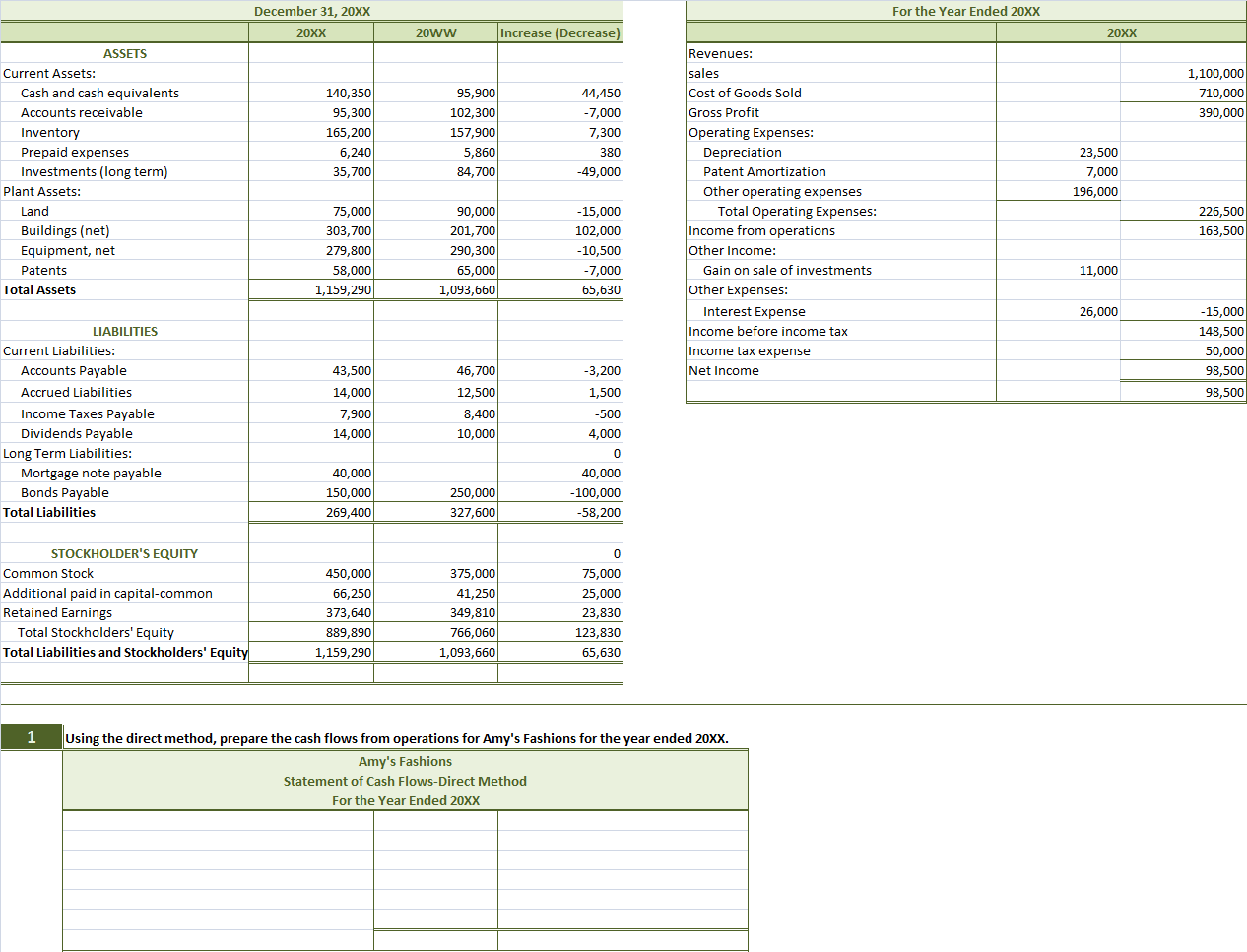Select the -10,500 equipment change cell
This screenshot has height=952, width=1247.
[599, 250]
